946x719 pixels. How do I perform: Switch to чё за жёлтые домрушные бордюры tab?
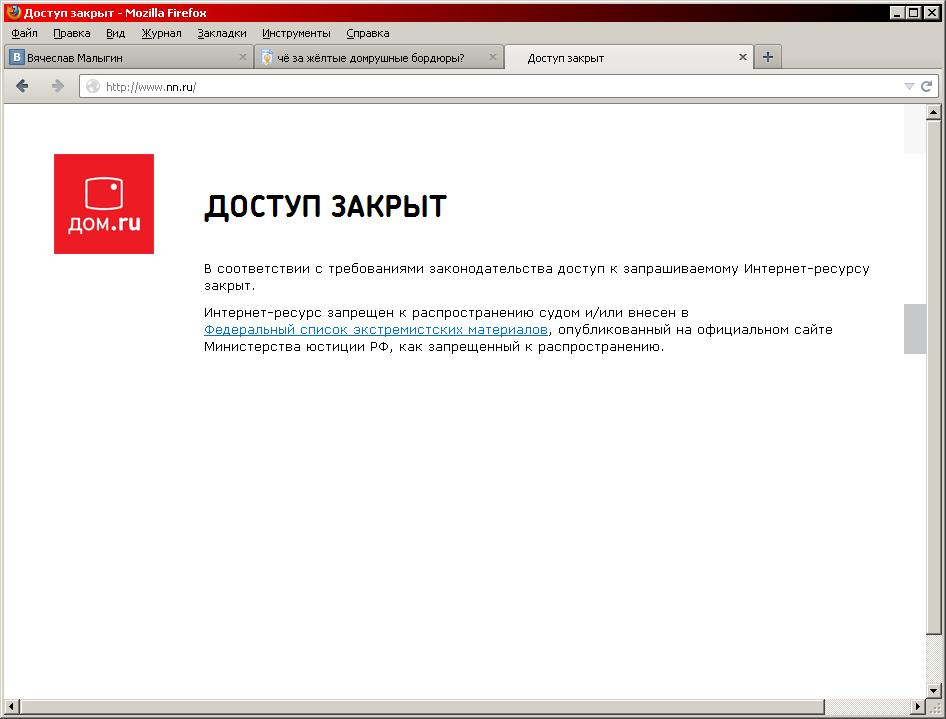coord(379,57)
